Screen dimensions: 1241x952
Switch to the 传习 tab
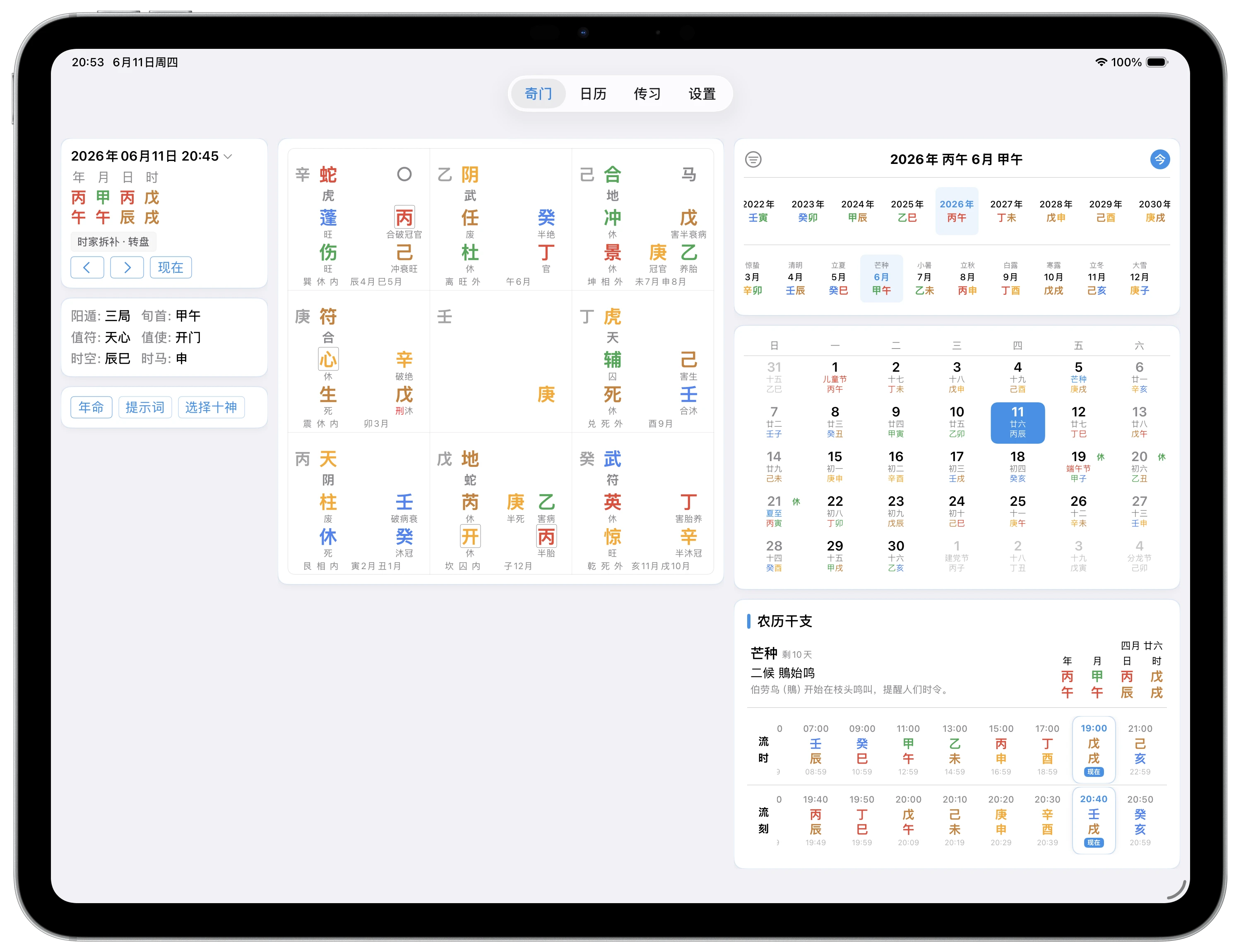647,94
